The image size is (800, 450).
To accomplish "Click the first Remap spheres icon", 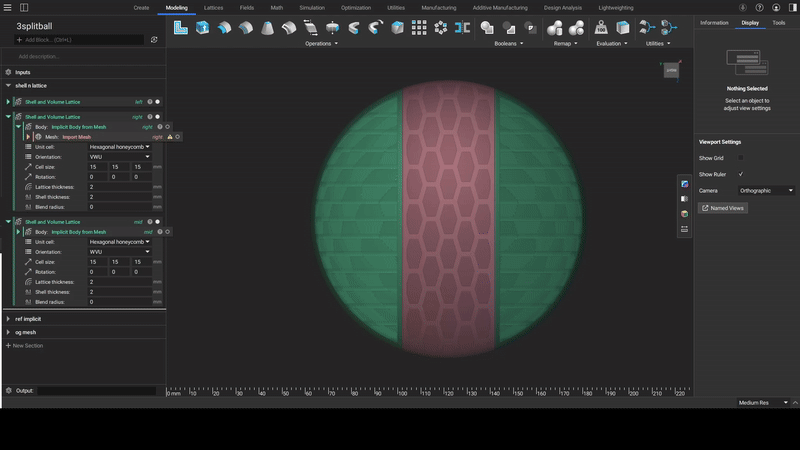I will (x=555, y=28).
